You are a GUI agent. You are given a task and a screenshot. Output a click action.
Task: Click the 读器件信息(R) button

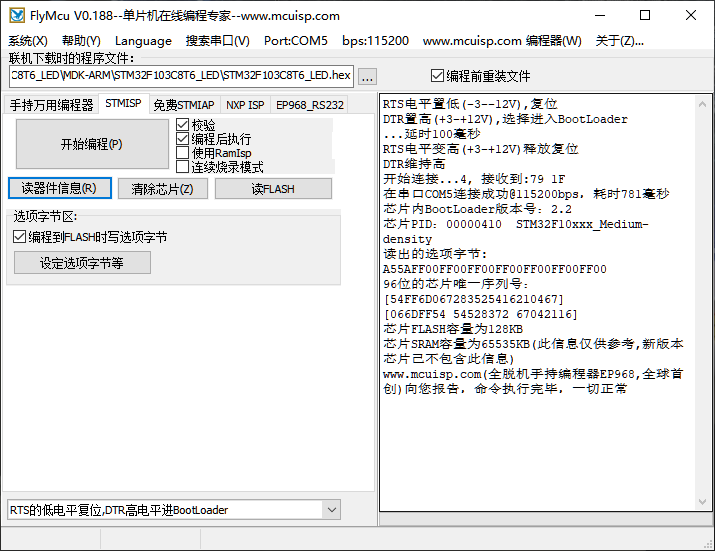pyautogui.click(x=60, y=188)
